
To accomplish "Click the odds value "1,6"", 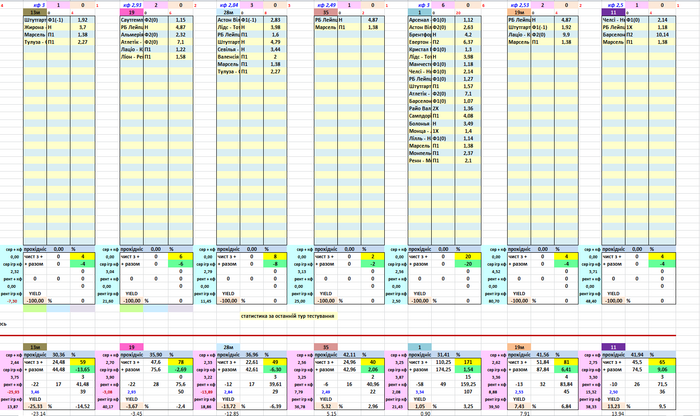I will (275, 35).
